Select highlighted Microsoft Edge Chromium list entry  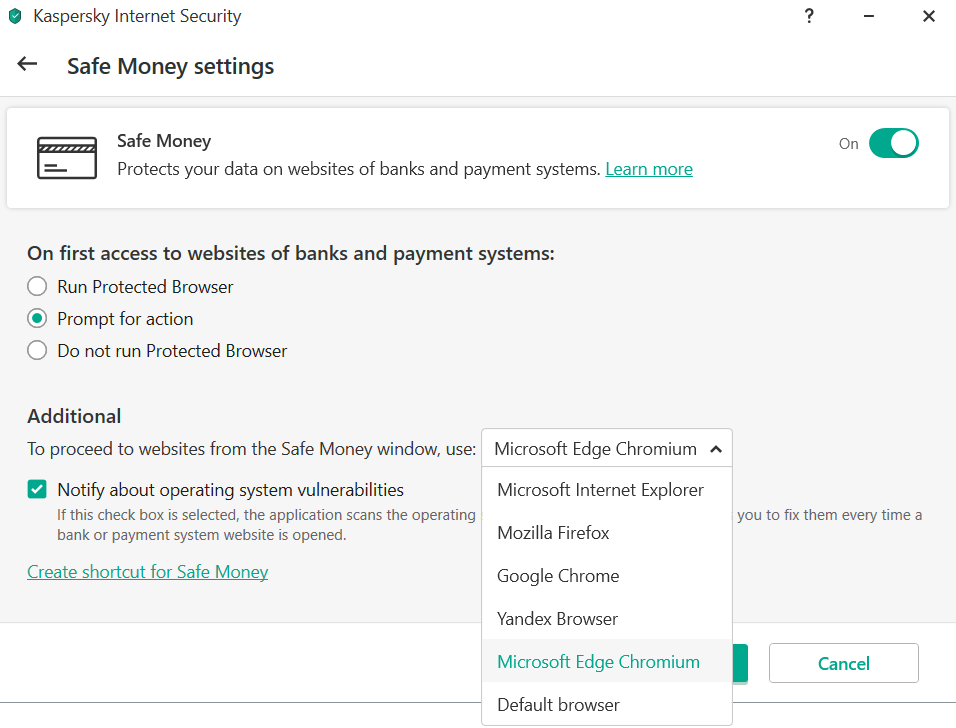click(598, 662)
